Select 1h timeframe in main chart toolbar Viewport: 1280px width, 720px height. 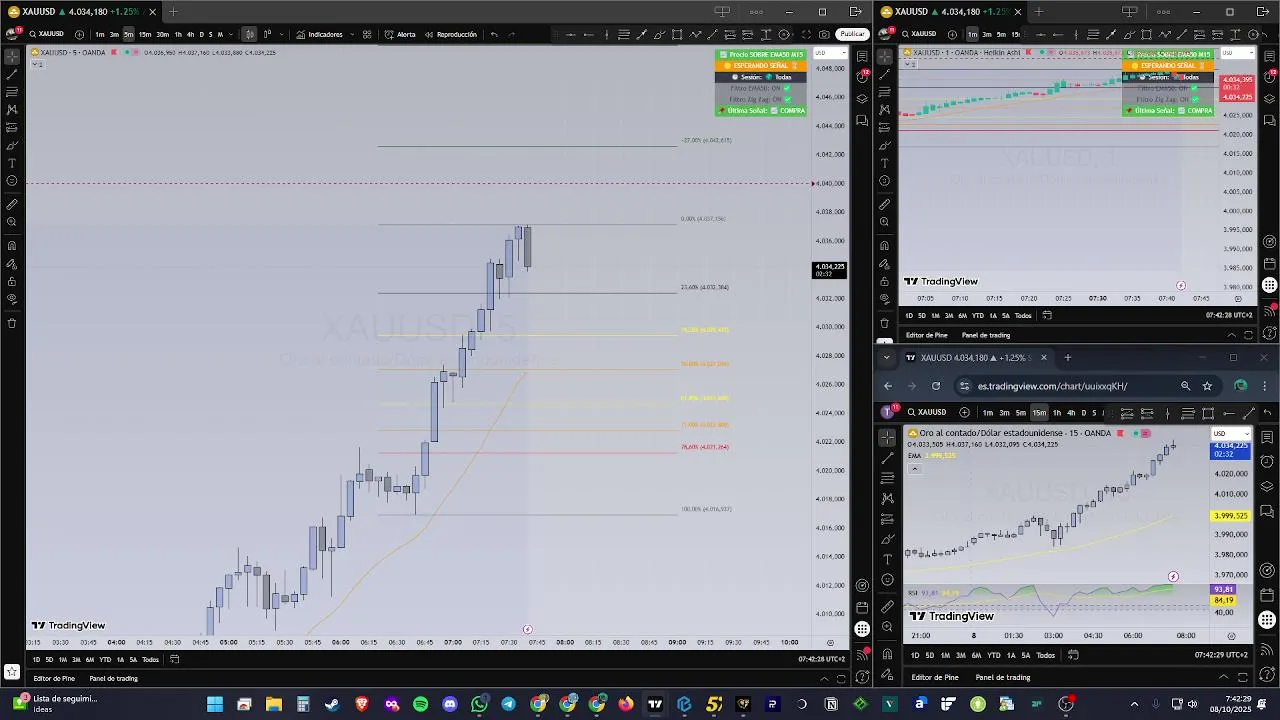tap(178, 34)
